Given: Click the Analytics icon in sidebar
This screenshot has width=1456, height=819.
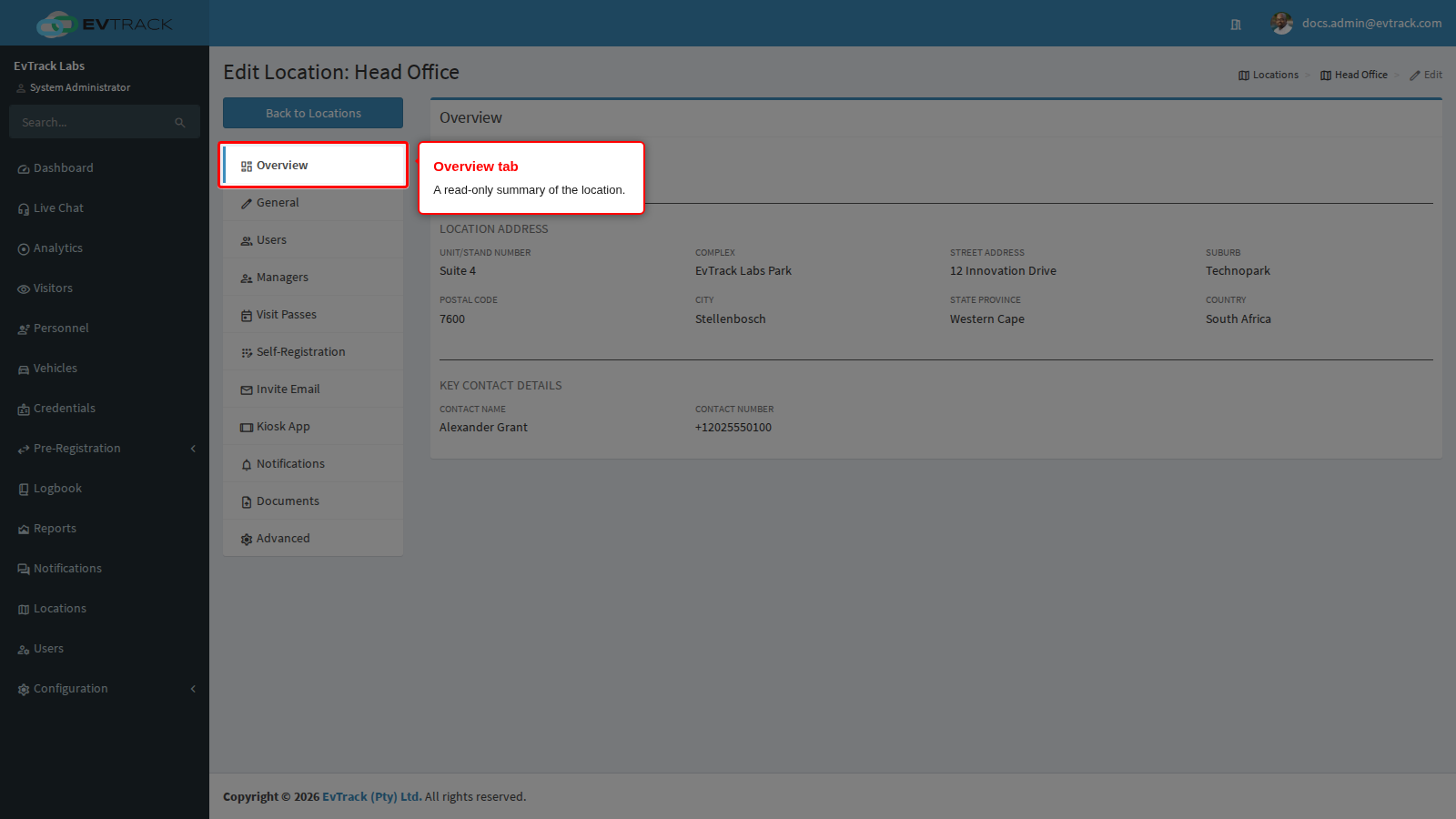Looking at the screenshot, I should pos(24,249).
